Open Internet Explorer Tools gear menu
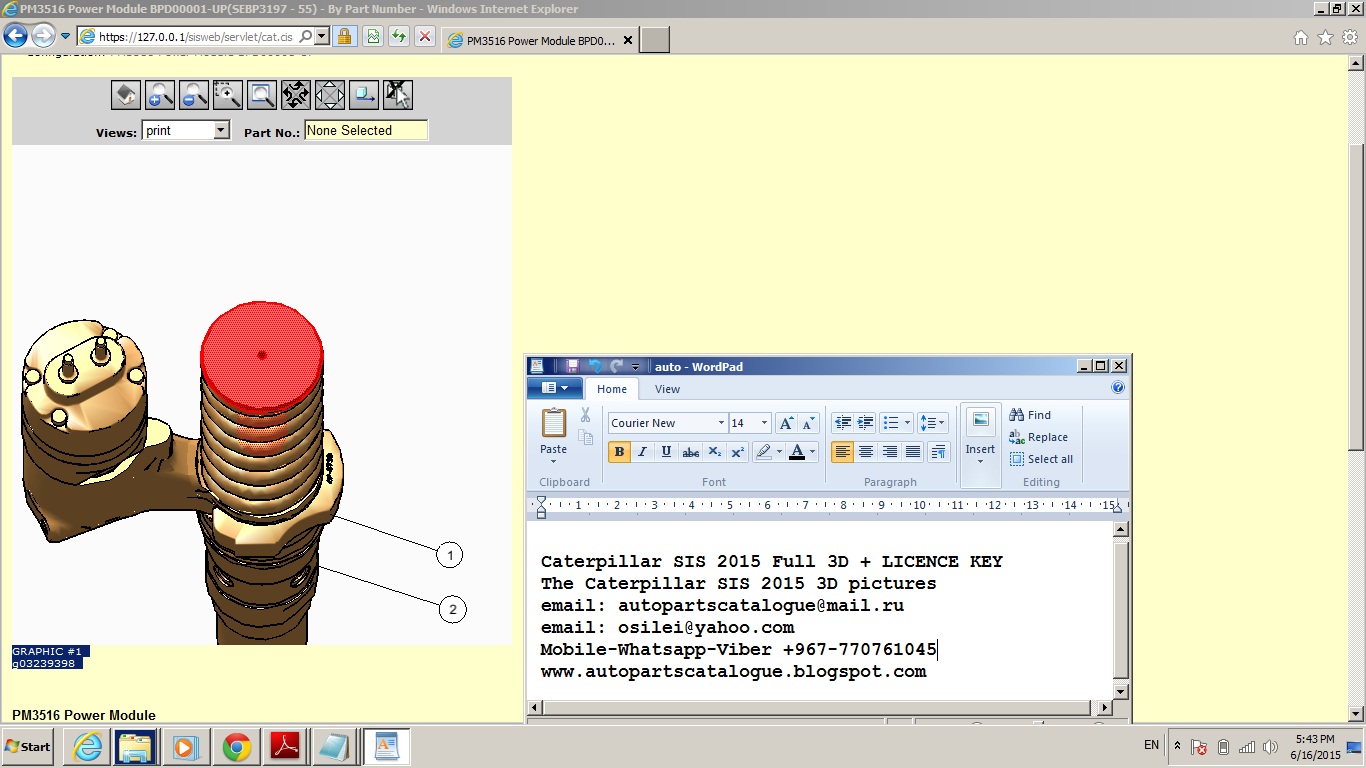The image size is (1366, 768). point(1351,38)
